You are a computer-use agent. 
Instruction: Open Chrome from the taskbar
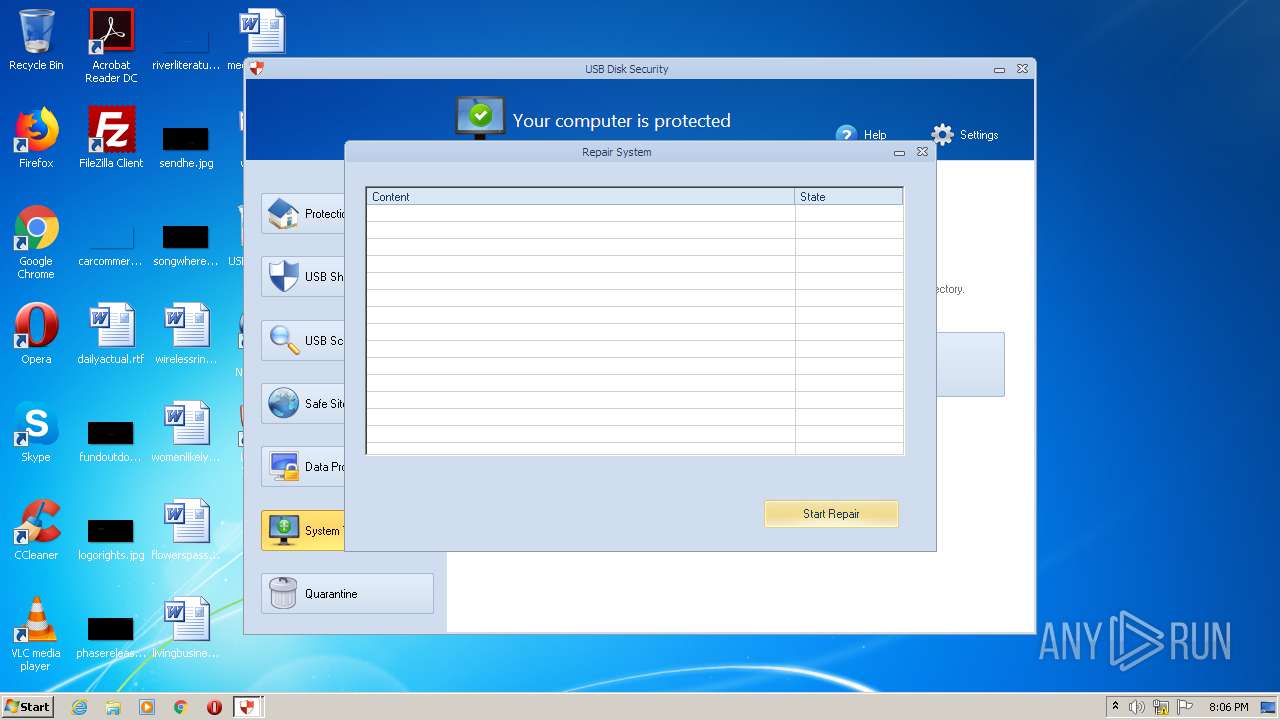tap(181, 707)
